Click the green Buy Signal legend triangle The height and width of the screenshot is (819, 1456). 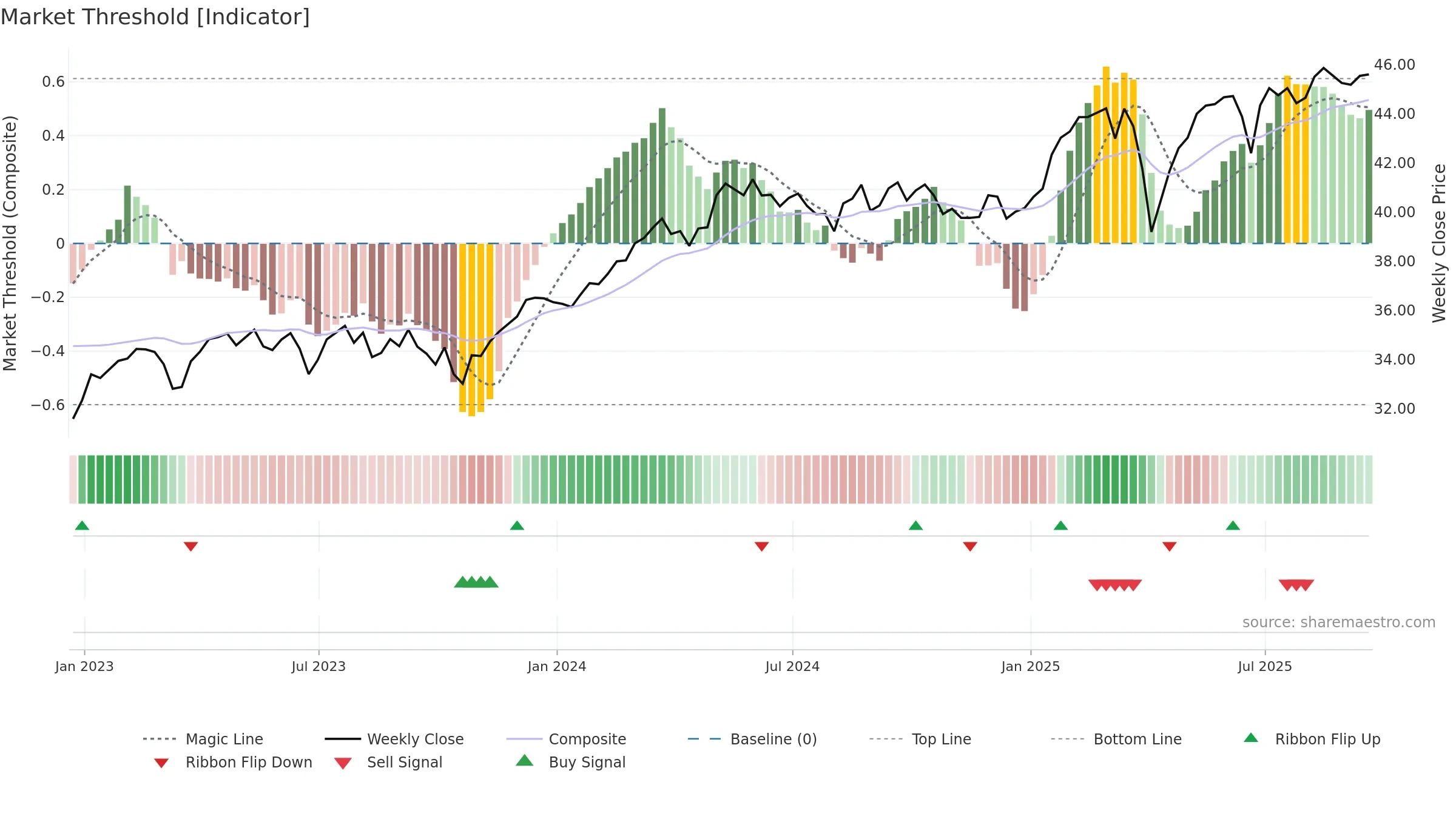click(x=525, y=760)
